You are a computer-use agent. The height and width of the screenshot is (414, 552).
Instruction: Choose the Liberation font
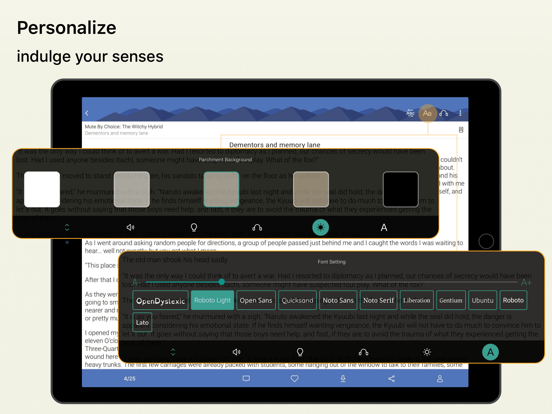click(417, 300)
